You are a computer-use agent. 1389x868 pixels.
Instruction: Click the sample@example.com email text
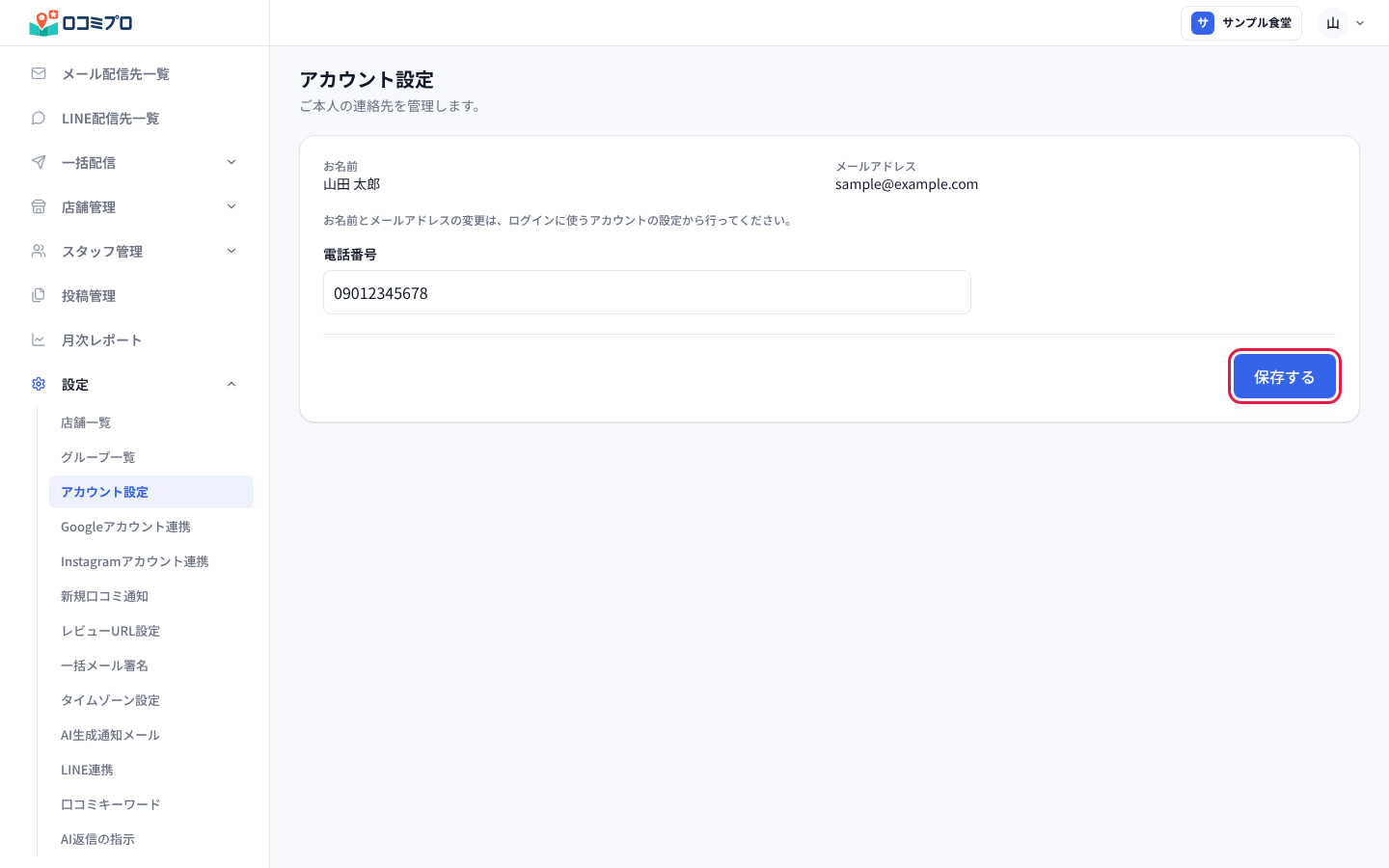pyautogui.click(x=907, y=184)
